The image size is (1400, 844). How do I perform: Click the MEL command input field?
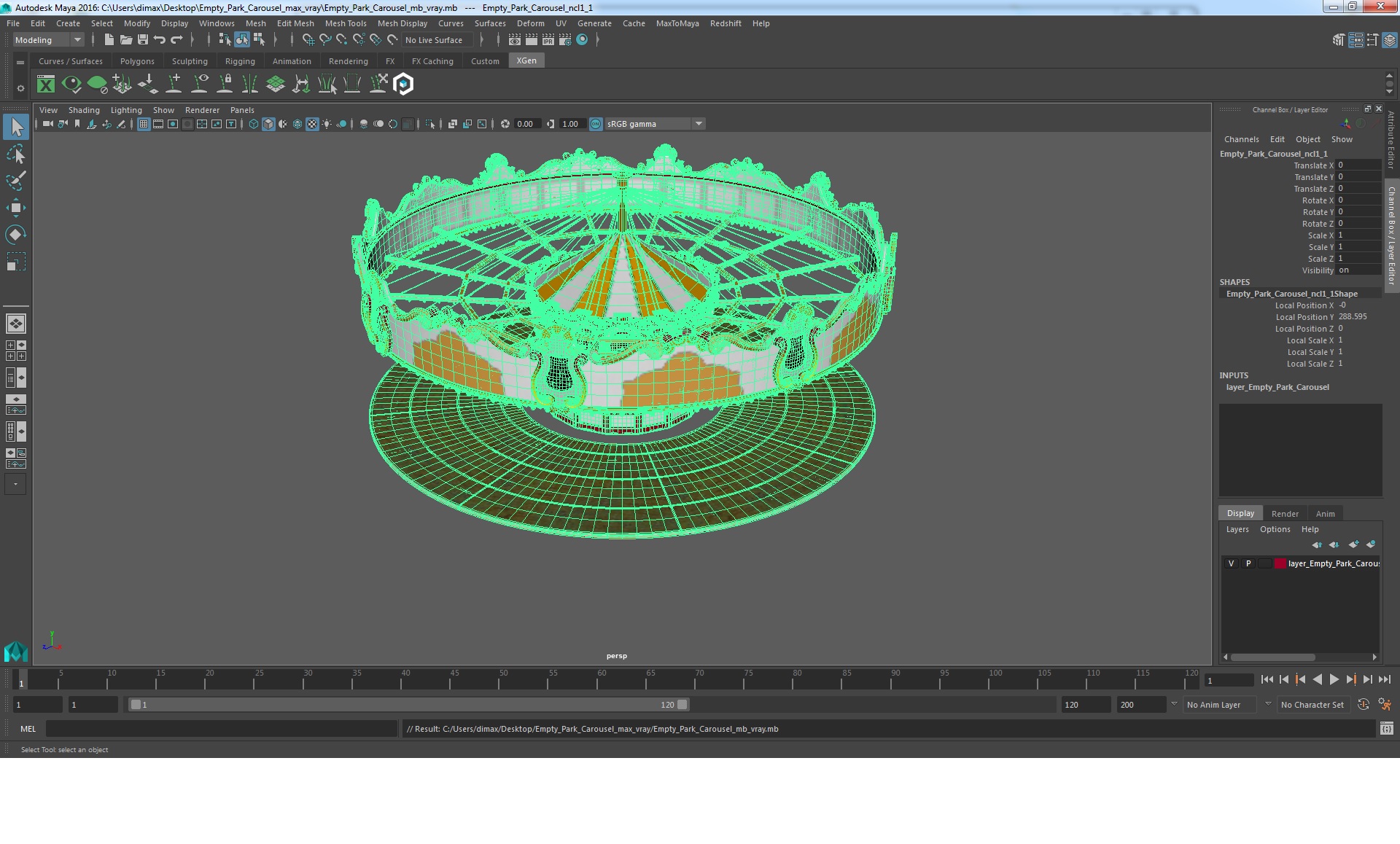pos(221,729)
